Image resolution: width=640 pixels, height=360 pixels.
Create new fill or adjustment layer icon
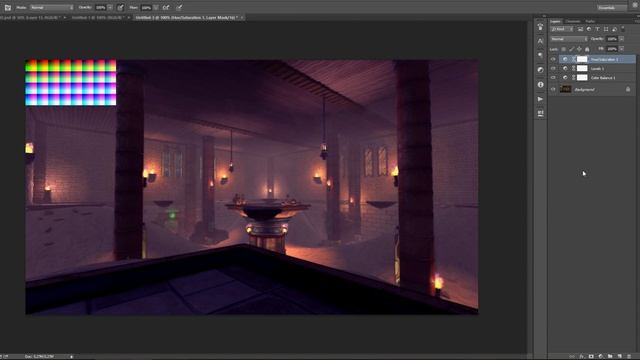click(600, 356)
